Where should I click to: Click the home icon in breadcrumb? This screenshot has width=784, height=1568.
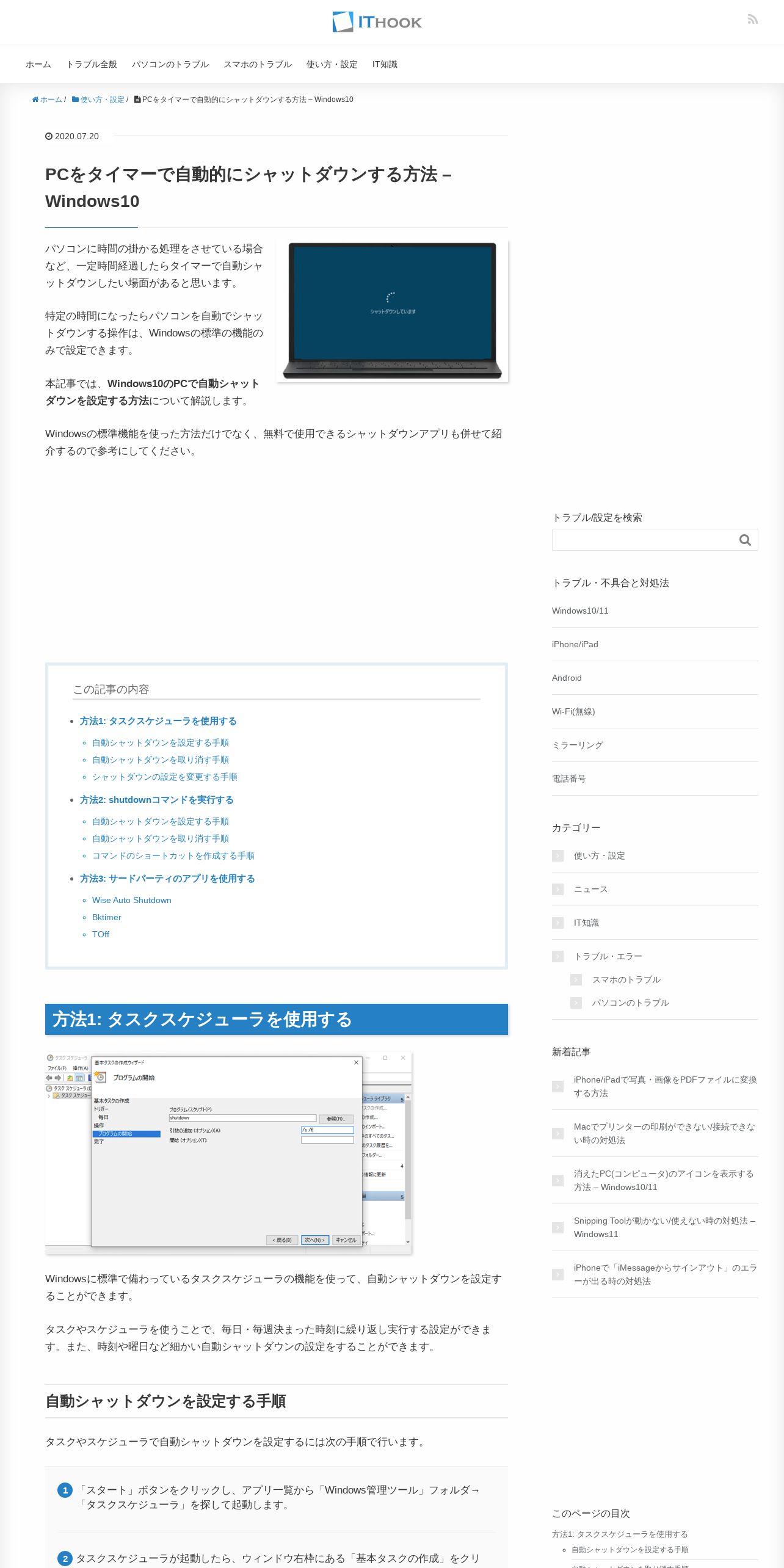pos(35,100)
